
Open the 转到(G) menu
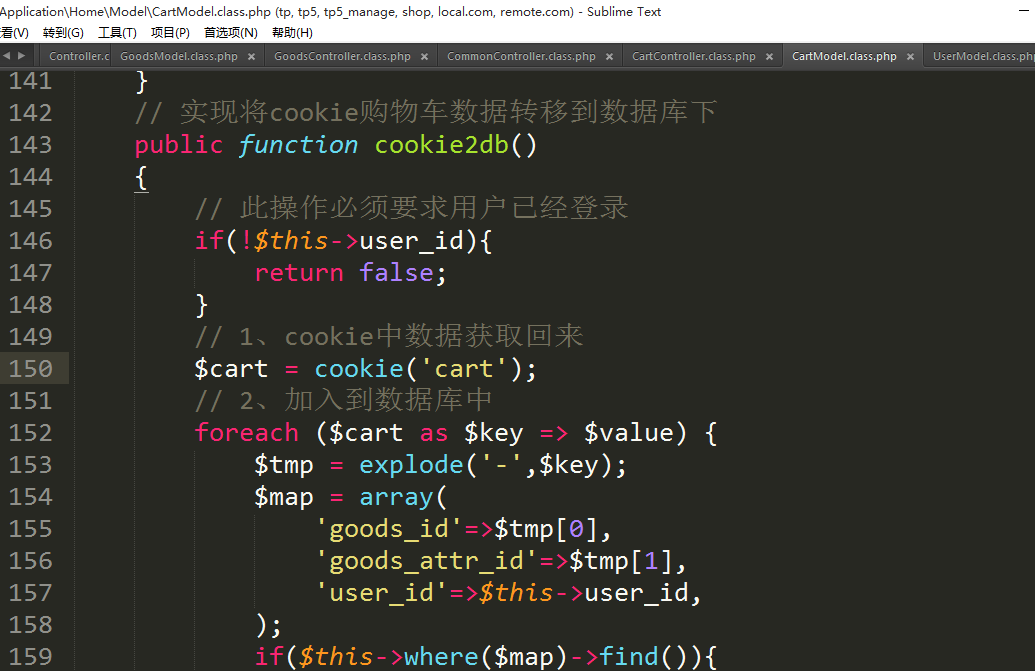pyautogui.click(x=63, y=33)
